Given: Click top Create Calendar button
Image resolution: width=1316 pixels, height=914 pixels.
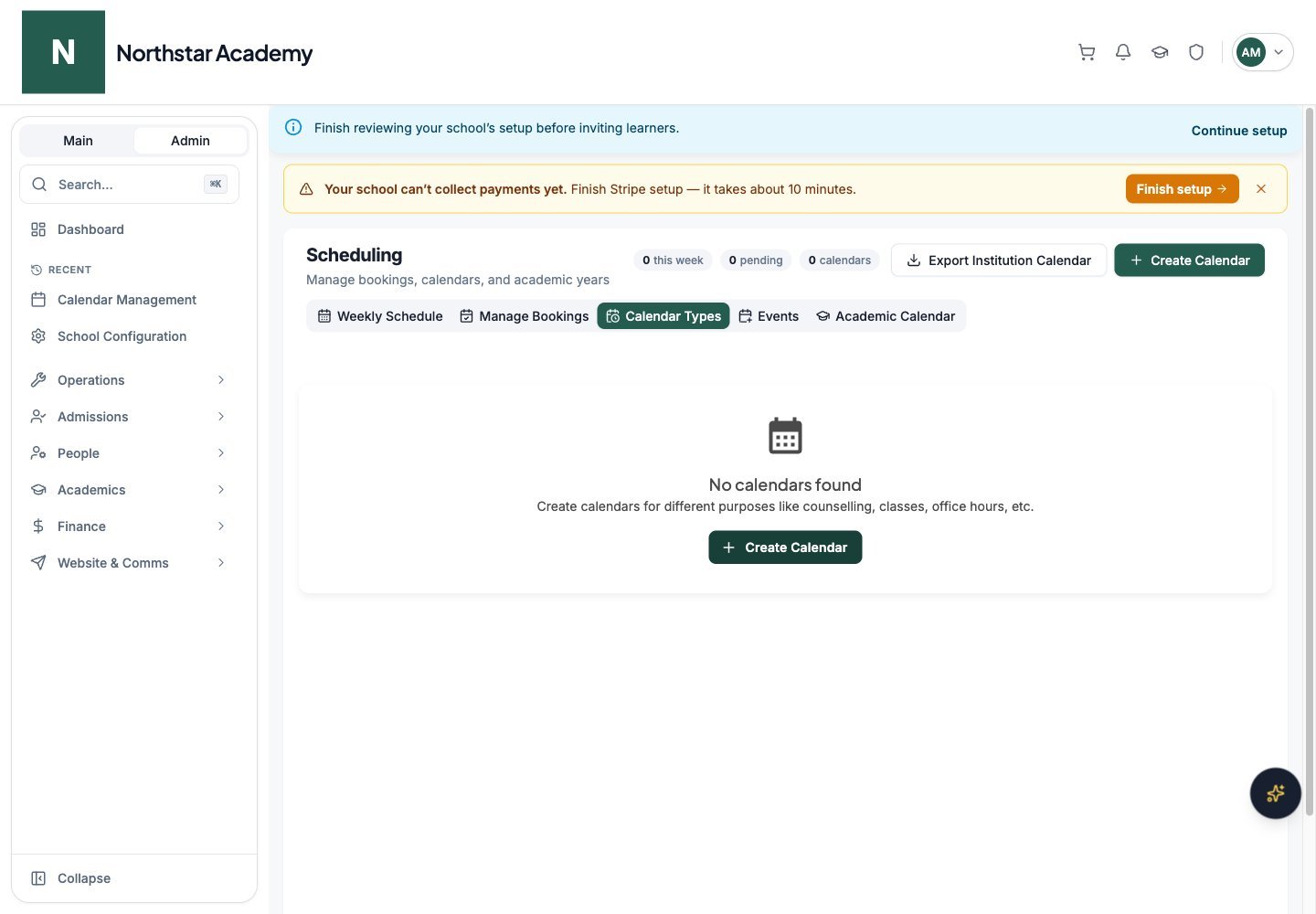Looking at the screenshot, I should pos(1189,260).
